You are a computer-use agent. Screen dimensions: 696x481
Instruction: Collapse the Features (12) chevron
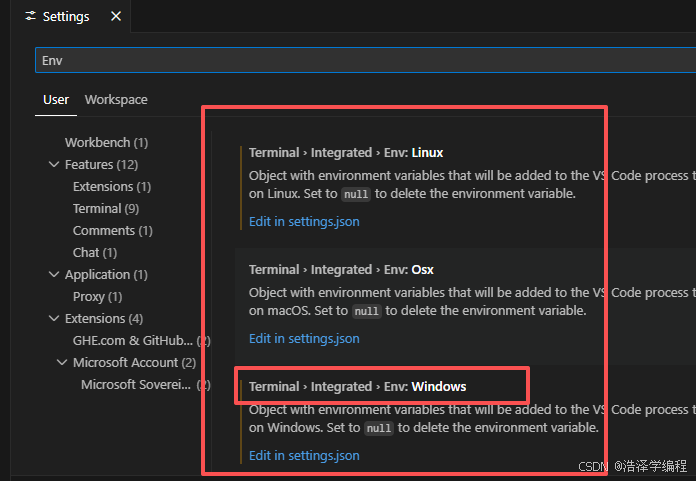(54, 165)
